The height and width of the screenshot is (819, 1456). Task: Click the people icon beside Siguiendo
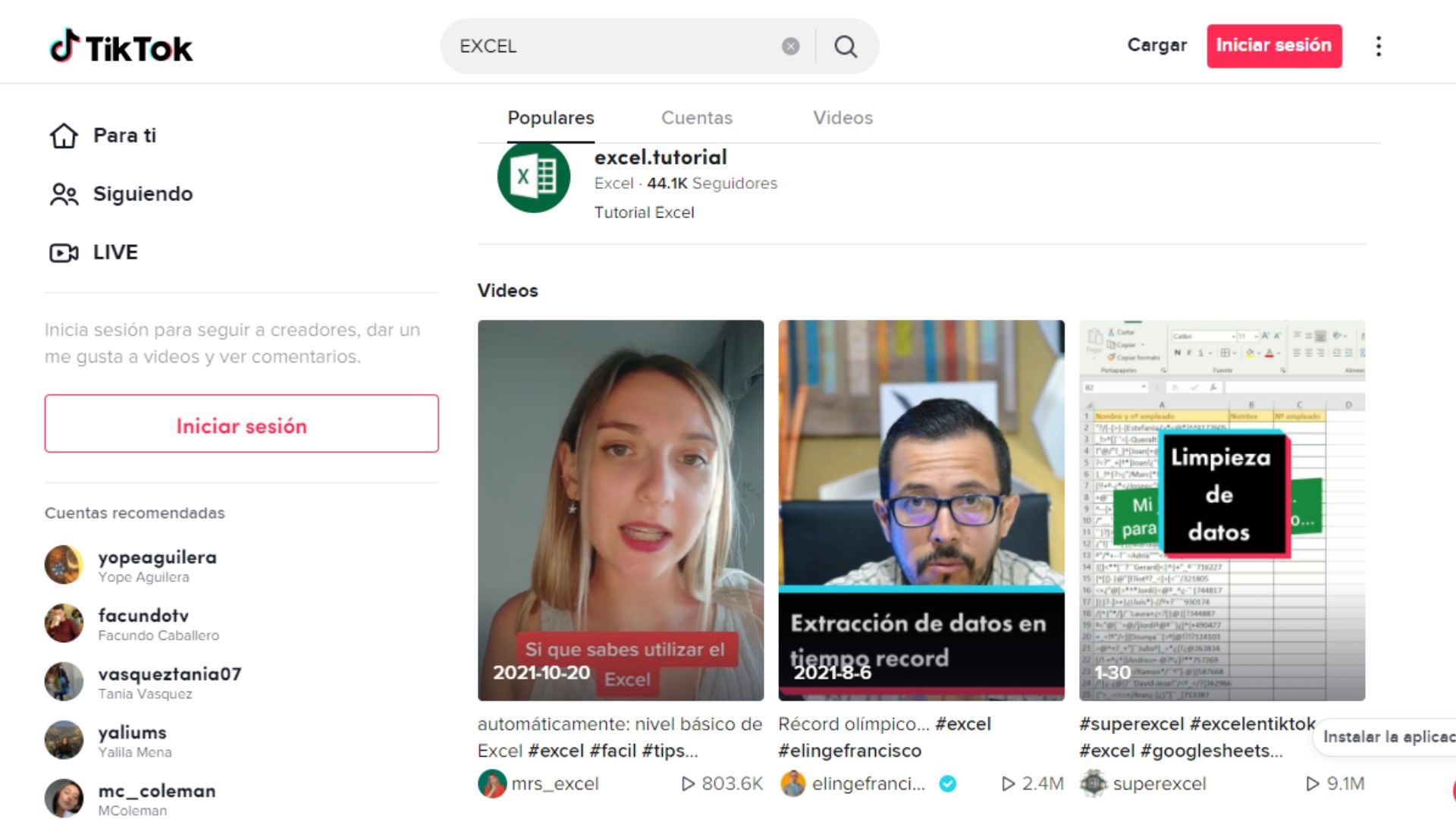tap(64, 194)
